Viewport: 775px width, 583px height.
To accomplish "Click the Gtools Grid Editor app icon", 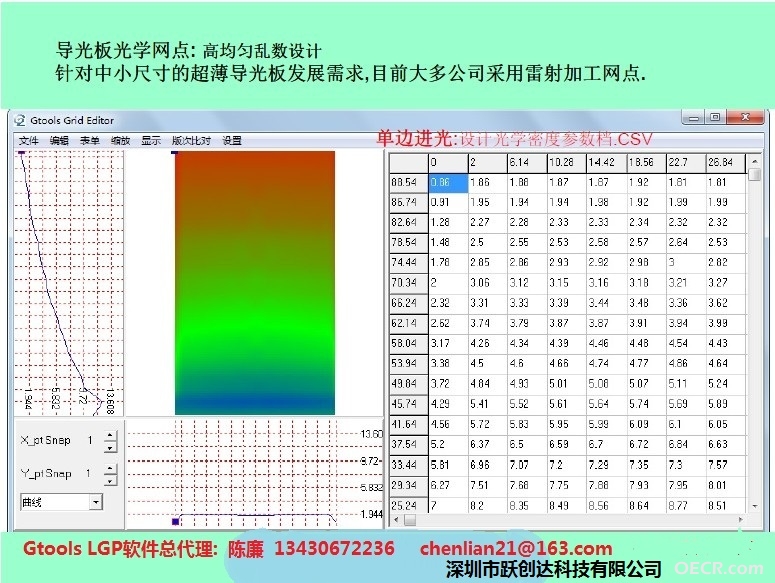I will tap(20, 120).
